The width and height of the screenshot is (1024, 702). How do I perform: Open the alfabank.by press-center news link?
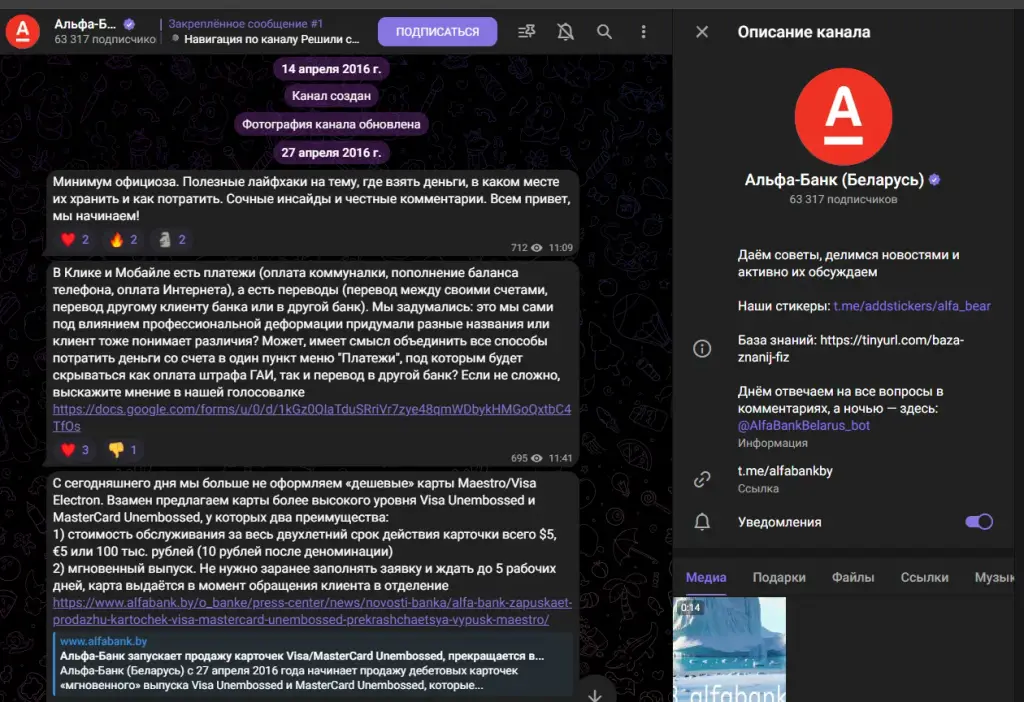(312, 611)
